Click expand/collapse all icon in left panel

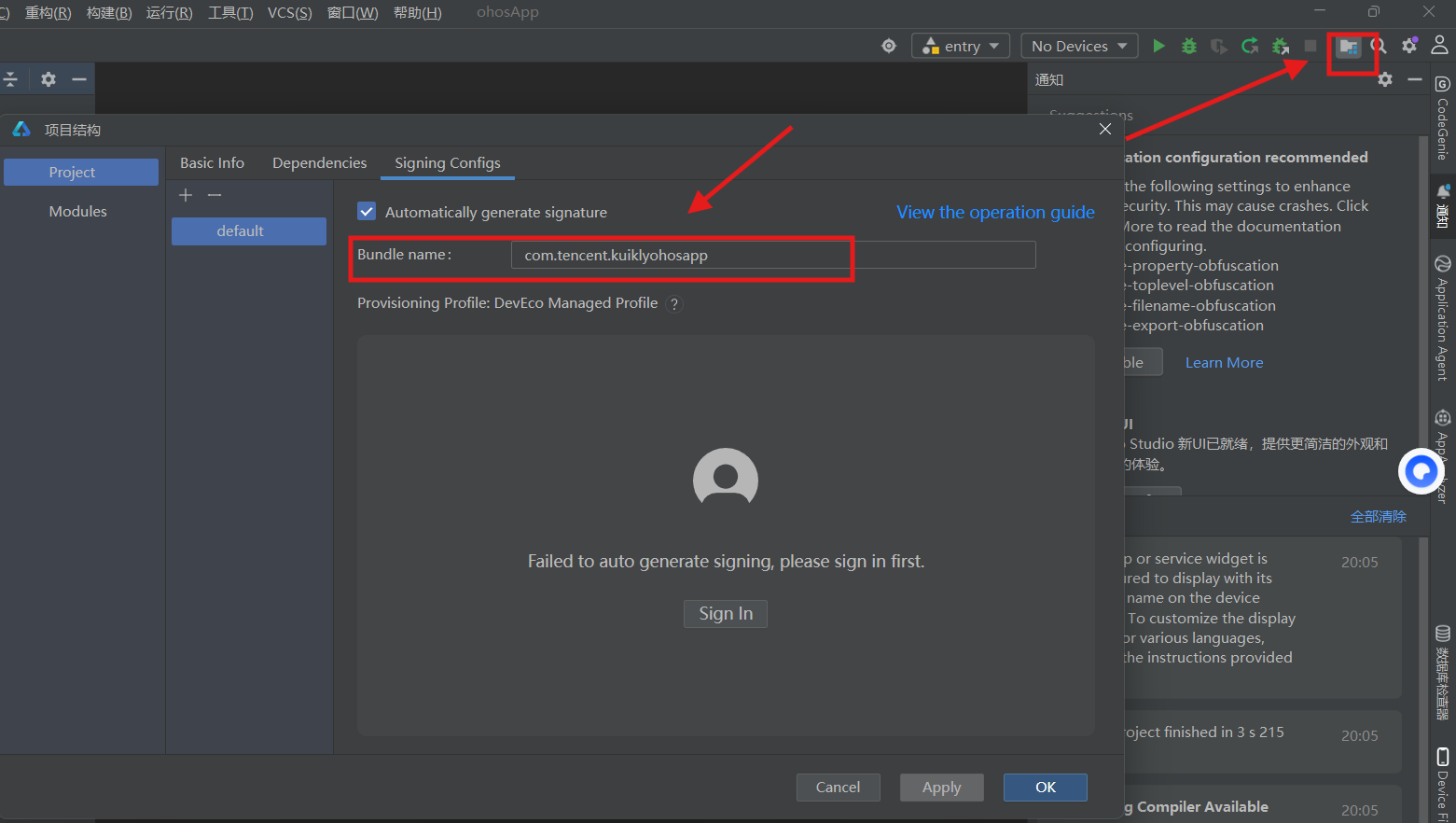pos(10,79)
